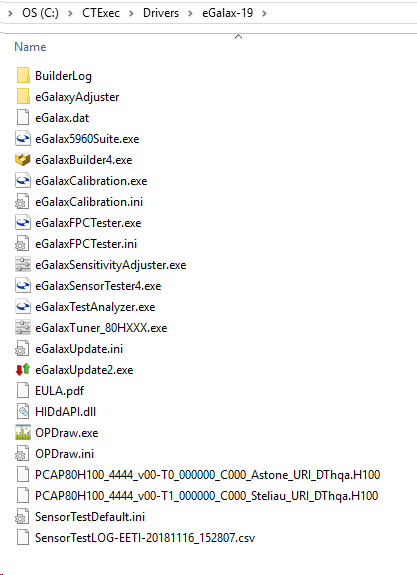Click the eGalaxSensitivityAdjuster.exe sliders icon
The width and height of the screenshot is (417, 575).
[23, 265]
